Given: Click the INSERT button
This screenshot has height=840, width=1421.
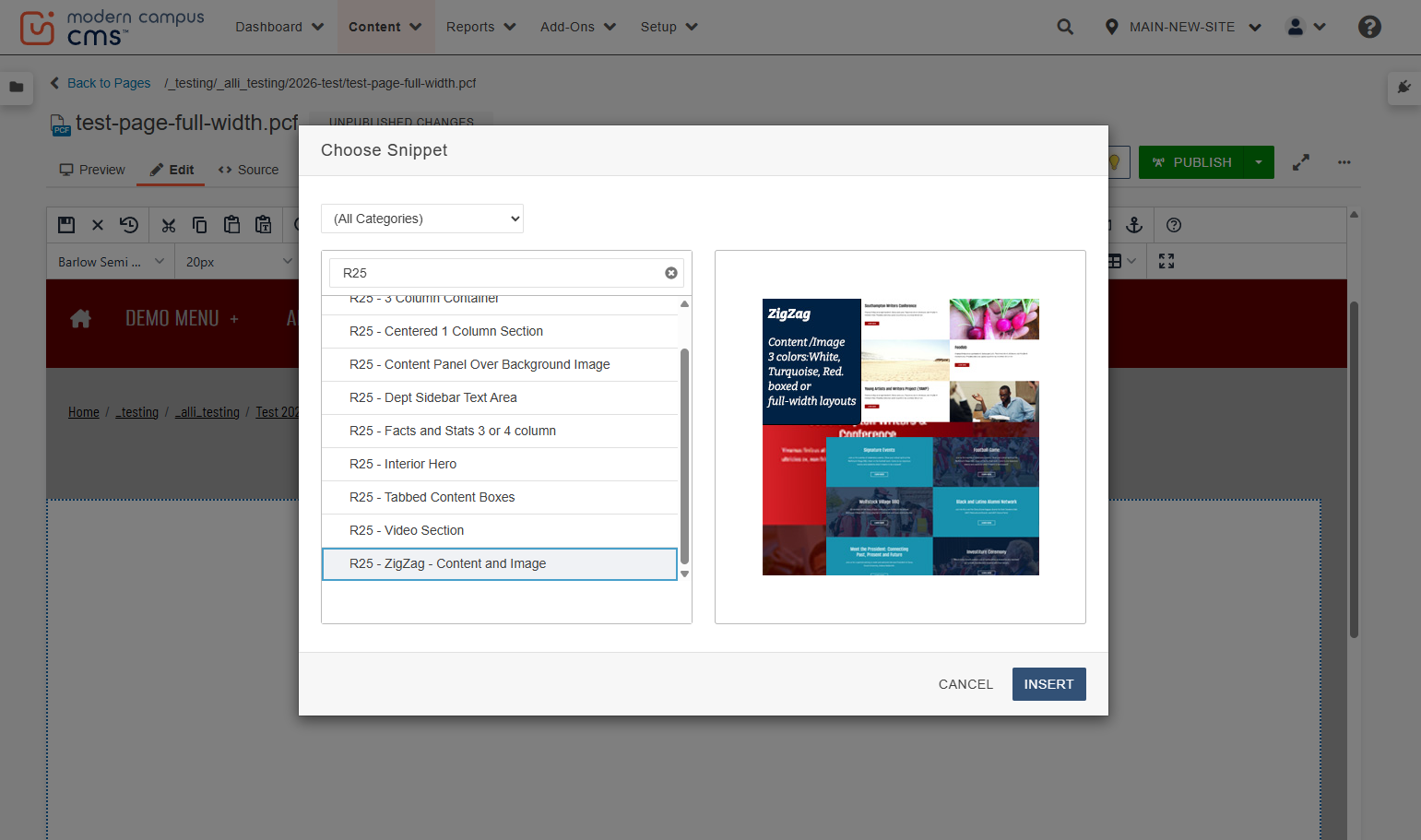Looking at the screenshot, I should (x=1048, y=684).
